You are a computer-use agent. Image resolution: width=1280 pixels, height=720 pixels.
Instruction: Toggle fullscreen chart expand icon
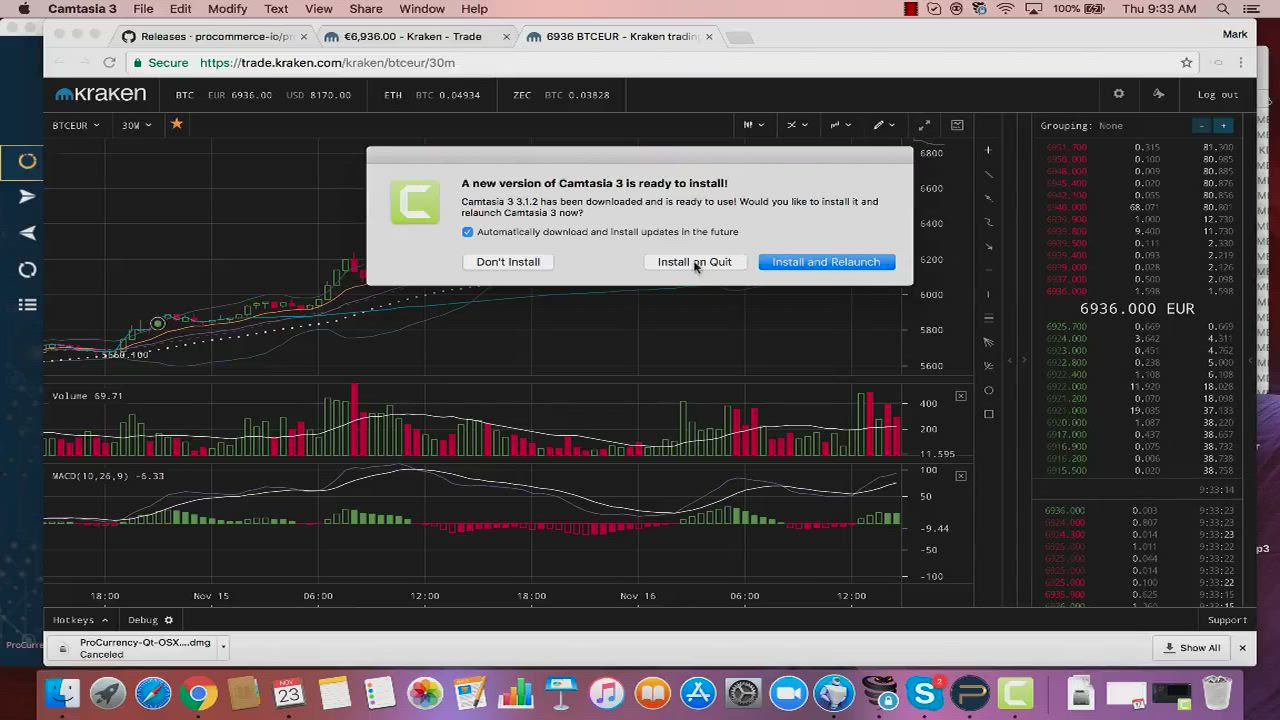tap(924, 125)
